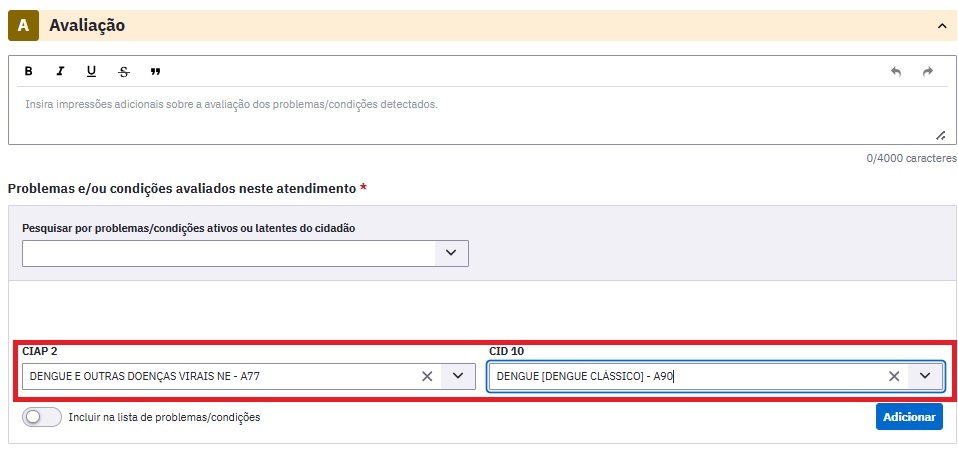This screenshot has width=958, height=449.
Task: Undo last edit in text editor
Action: pyautogui.click(x=896, y=71)
